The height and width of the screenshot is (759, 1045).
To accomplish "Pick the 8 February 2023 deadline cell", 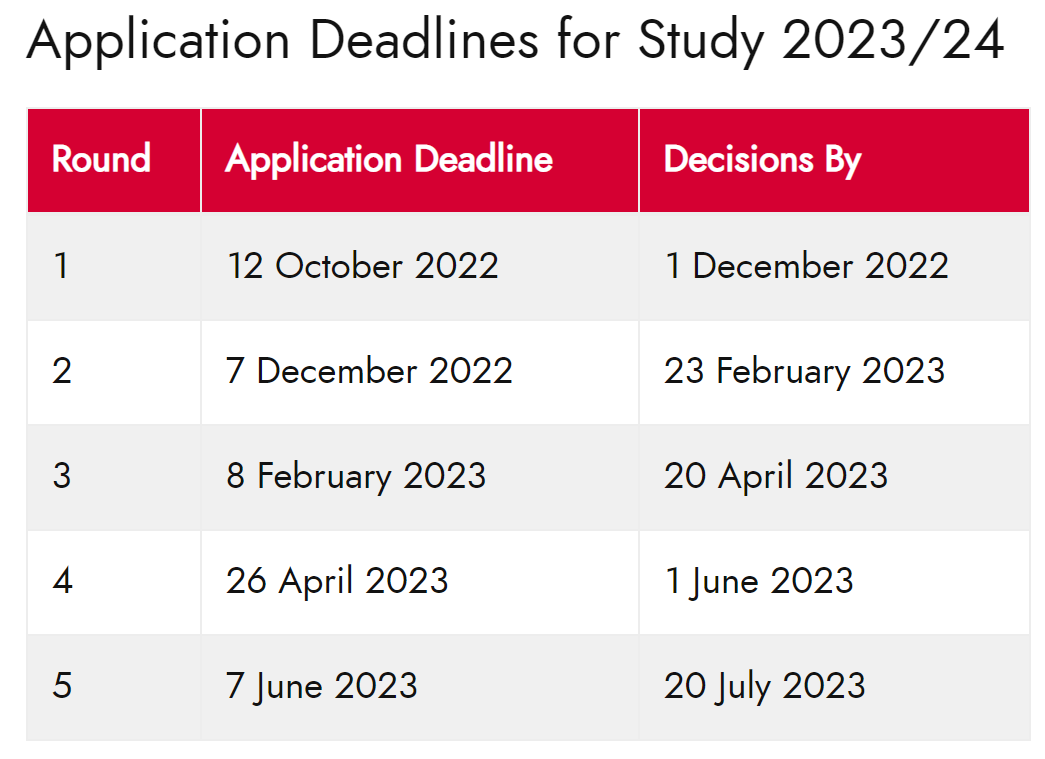I will [x=420, y=477].
